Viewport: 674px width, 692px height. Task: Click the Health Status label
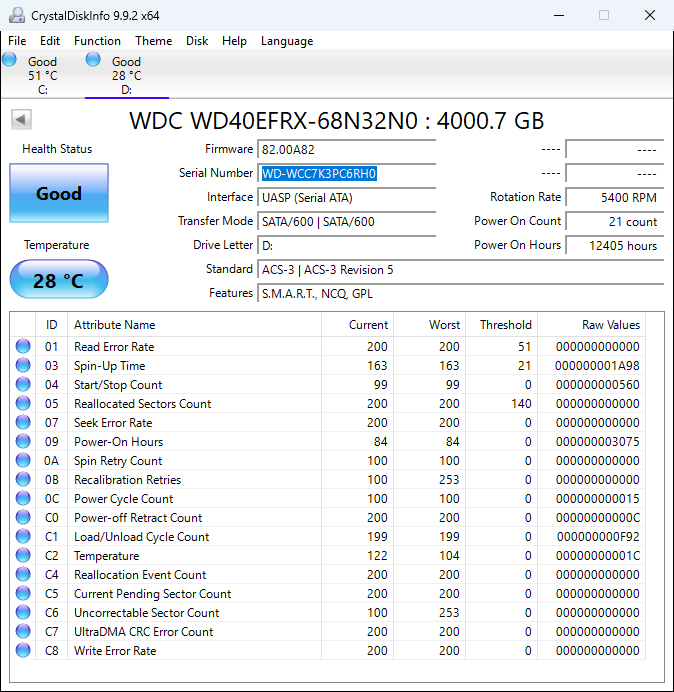click(x=57, y=149)
